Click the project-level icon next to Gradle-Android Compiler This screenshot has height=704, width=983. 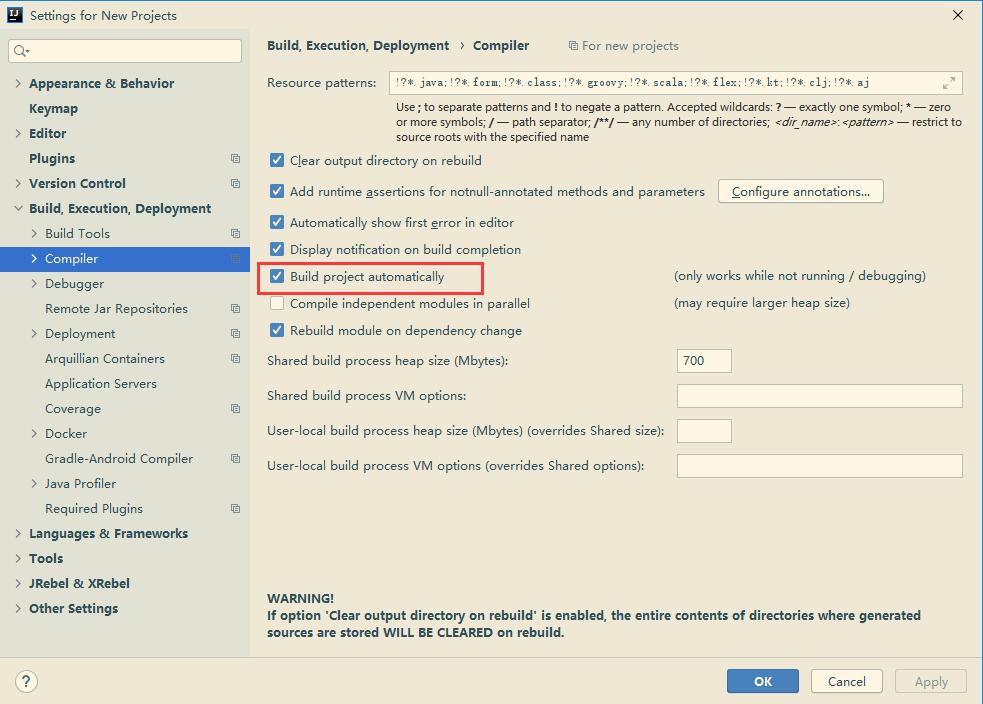coord(235,459)
